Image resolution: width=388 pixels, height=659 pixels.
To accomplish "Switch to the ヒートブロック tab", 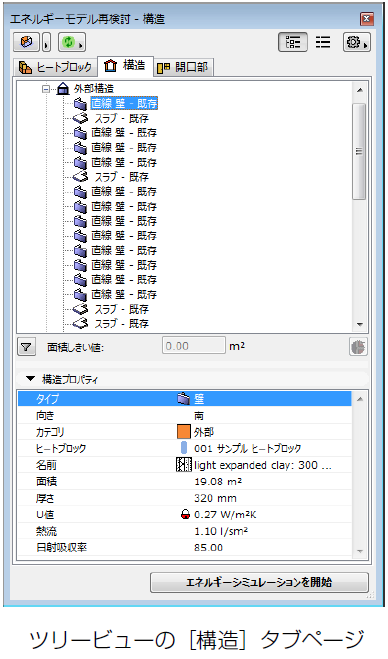I will coord(55,68).
